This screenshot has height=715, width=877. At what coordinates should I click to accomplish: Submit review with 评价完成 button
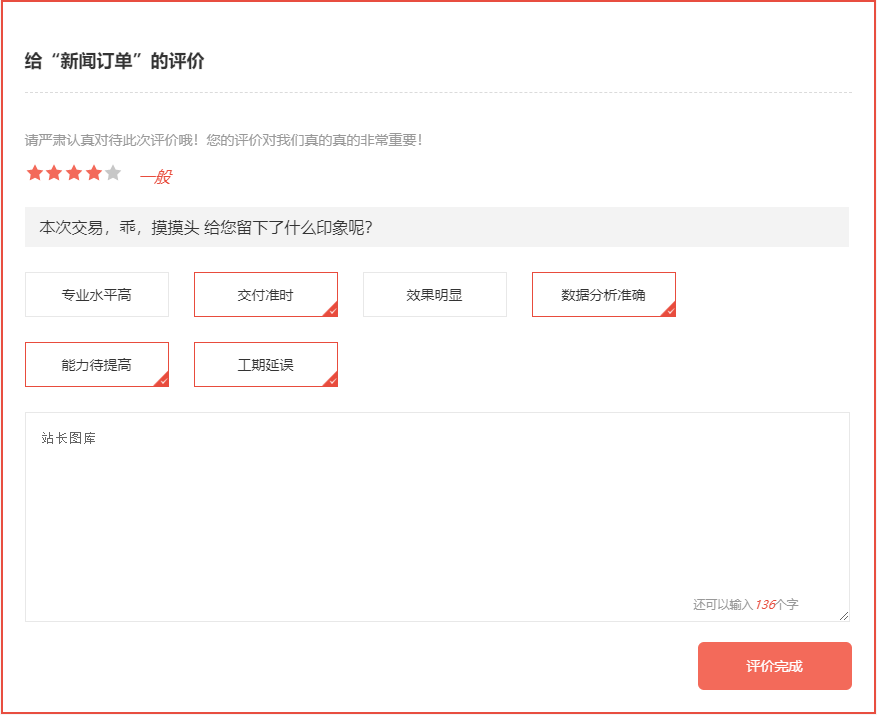[774, 666]
